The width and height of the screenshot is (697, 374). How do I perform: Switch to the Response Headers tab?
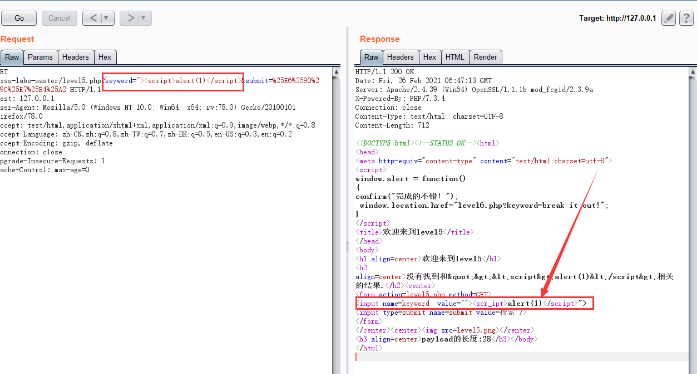[400, 57]
